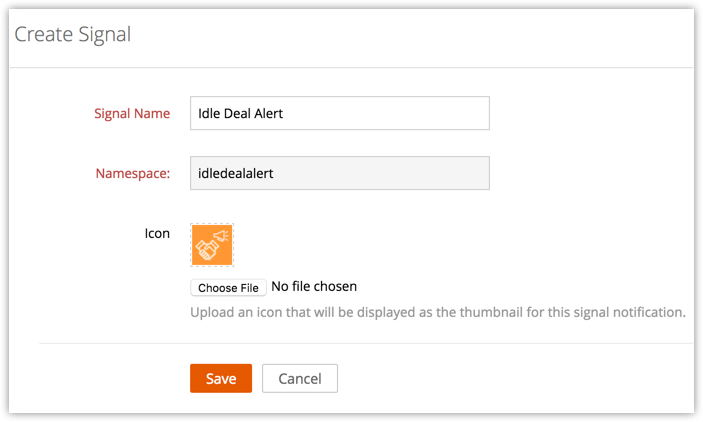Screen dimensions: 703x422
Task: Save the new signal
Action: (221, 378)
